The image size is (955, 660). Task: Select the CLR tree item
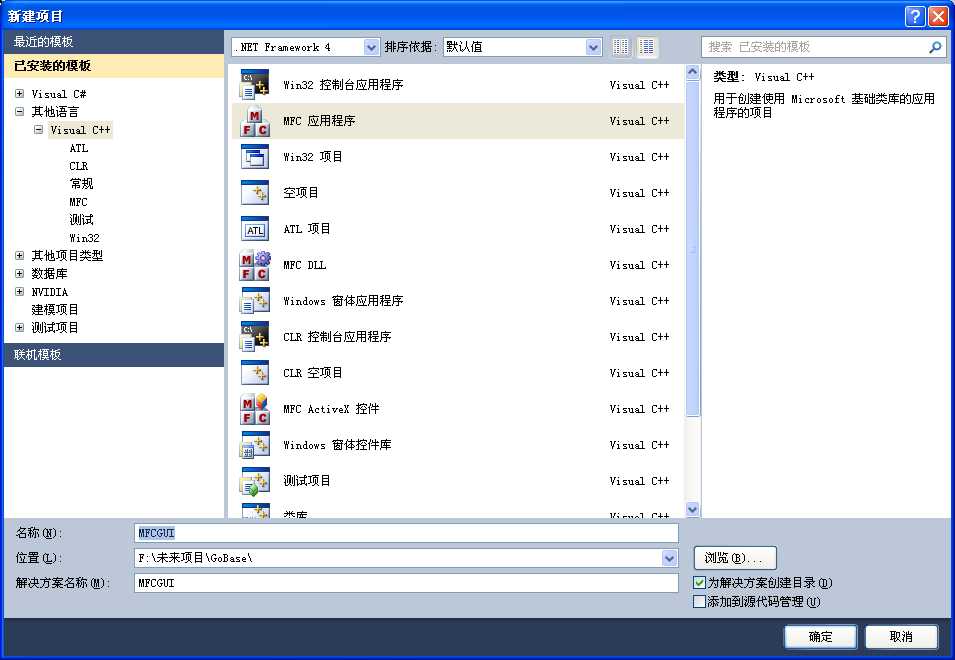click(x=79, y=166)
